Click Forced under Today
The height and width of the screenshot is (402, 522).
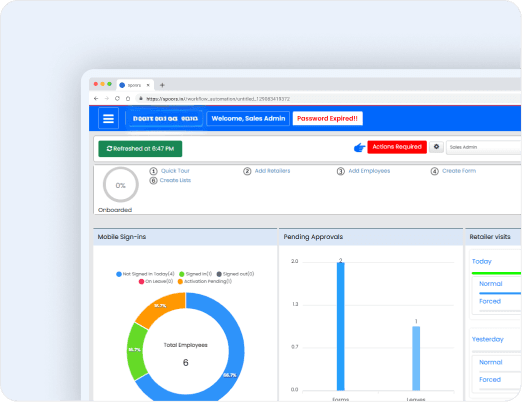tap(490, 301)
